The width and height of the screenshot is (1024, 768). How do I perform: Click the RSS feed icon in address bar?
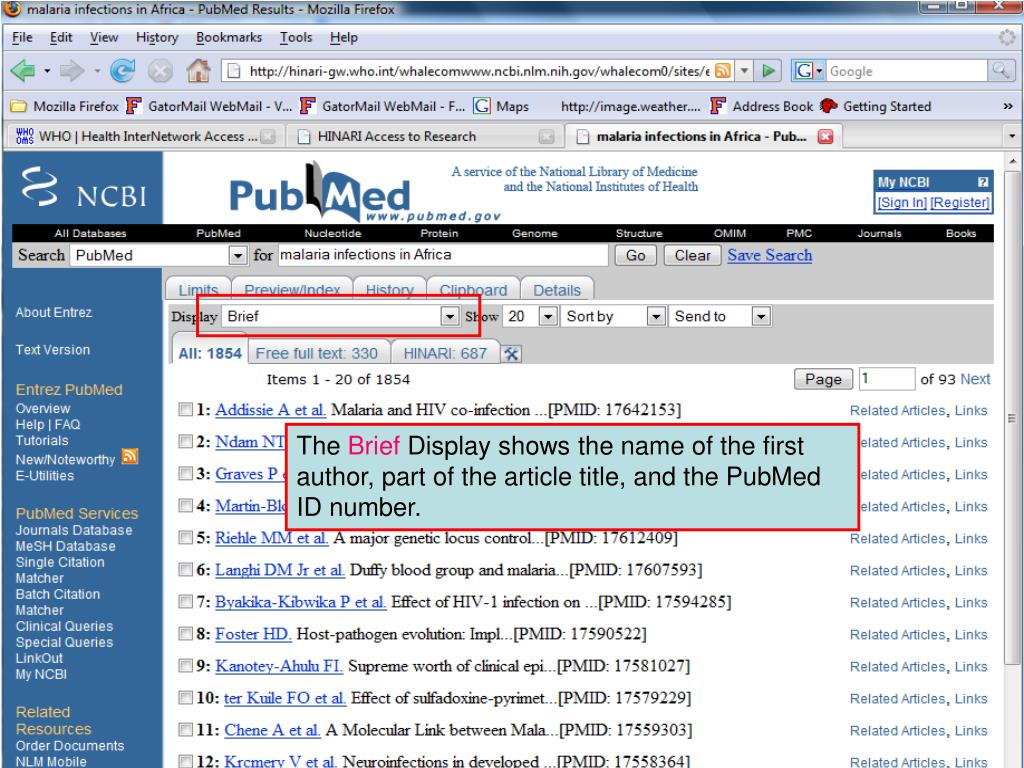point(723,71)
